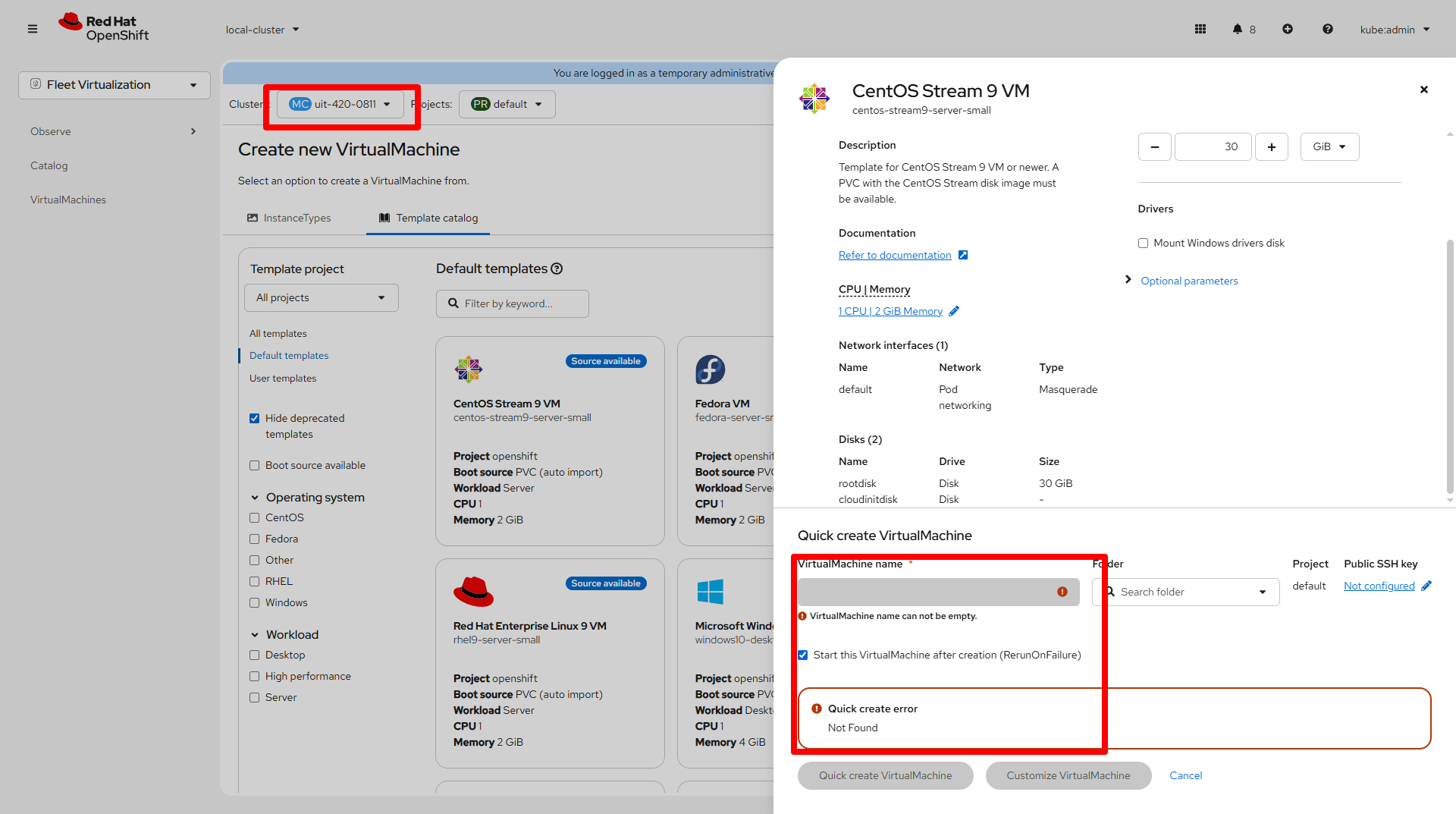Open VirtualMachines in the sidebar

coord(68,200)
